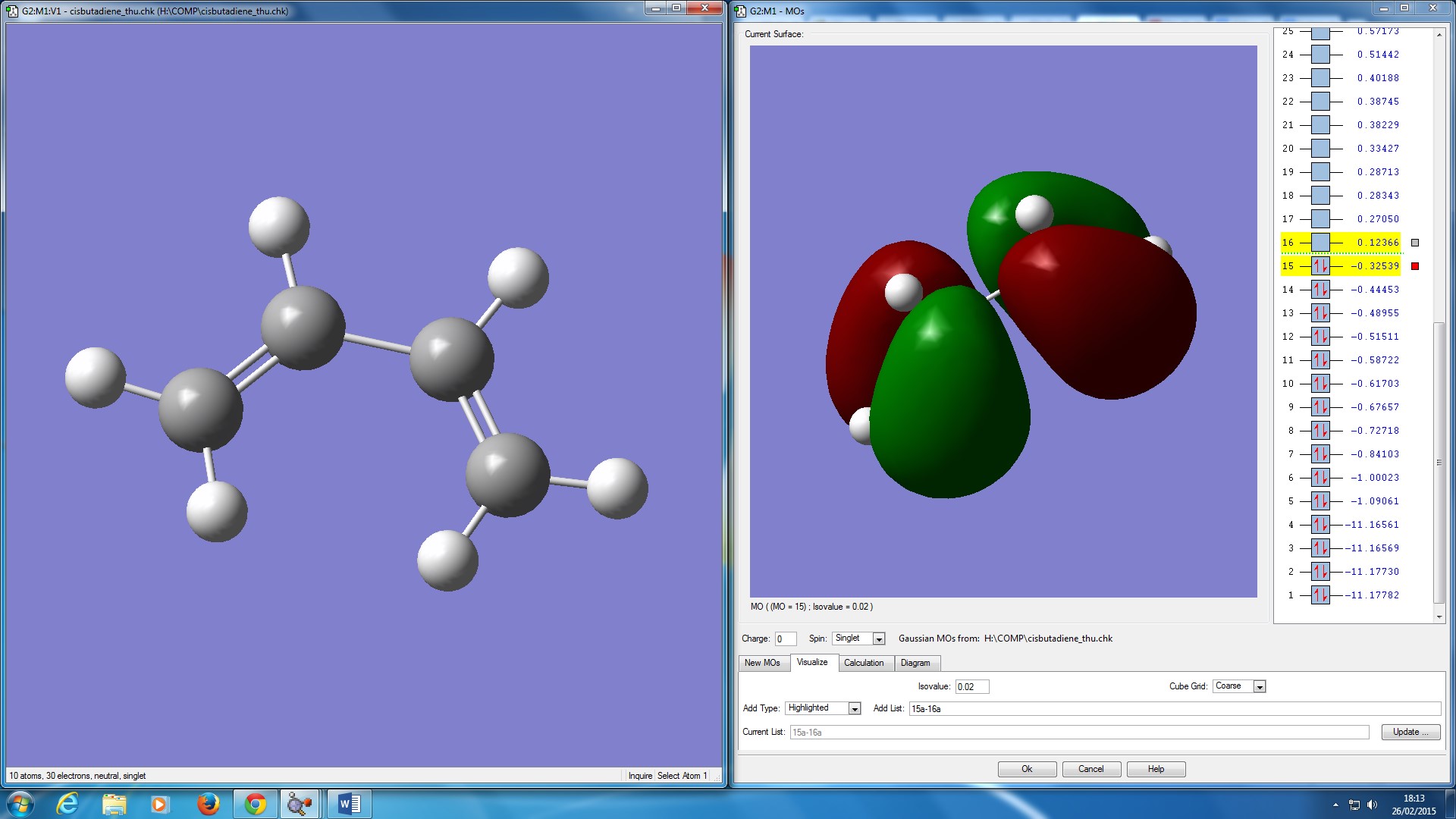Click the orbital list vertical scrollbar
The image size is (1456, 819).
tap(1439, 463)
